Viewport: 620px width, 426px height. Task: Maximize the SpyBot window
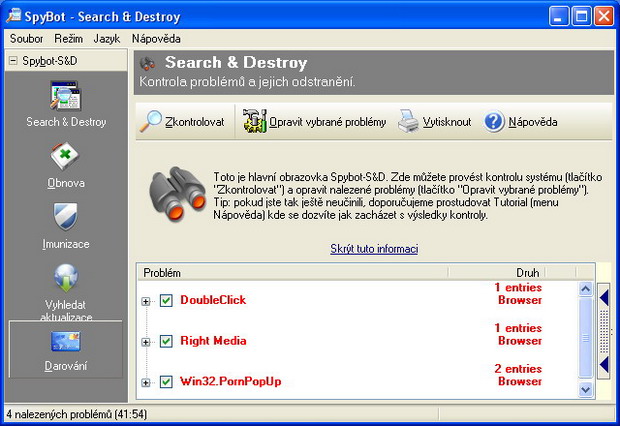581,17
